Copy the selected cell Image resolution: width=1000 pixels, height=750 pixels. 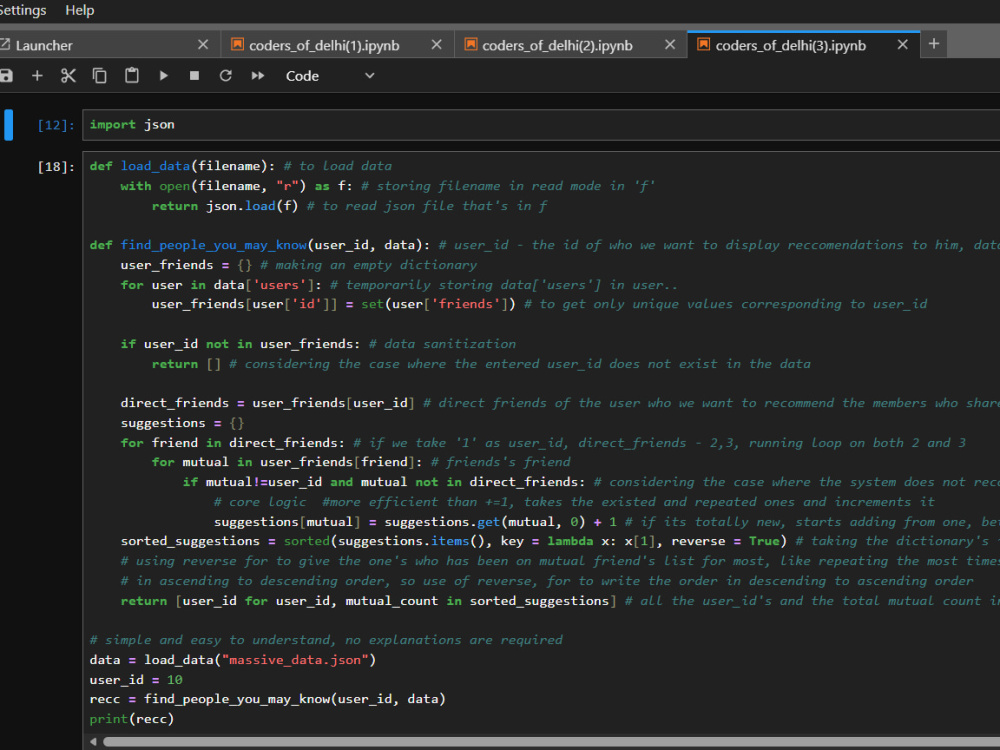99,76
